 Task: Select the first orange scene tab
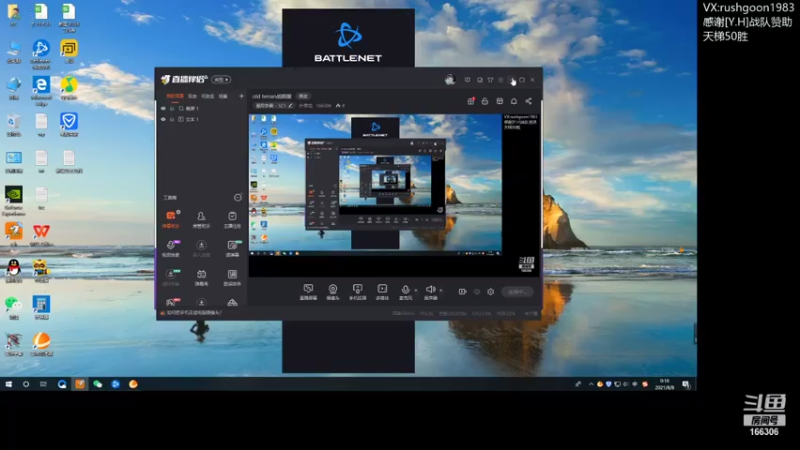coord(175,96)
